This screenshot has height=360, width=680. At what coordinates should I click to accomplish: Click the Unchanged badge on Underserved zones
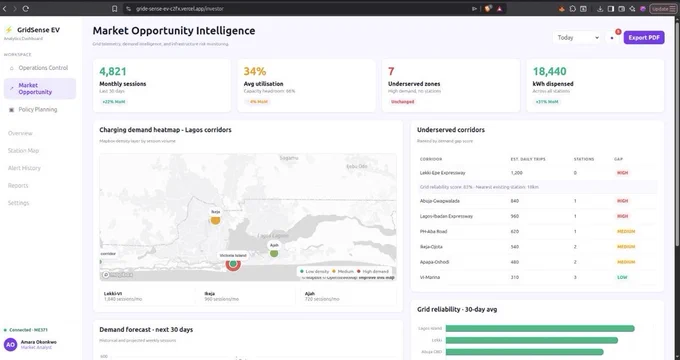tap(402, 102)
